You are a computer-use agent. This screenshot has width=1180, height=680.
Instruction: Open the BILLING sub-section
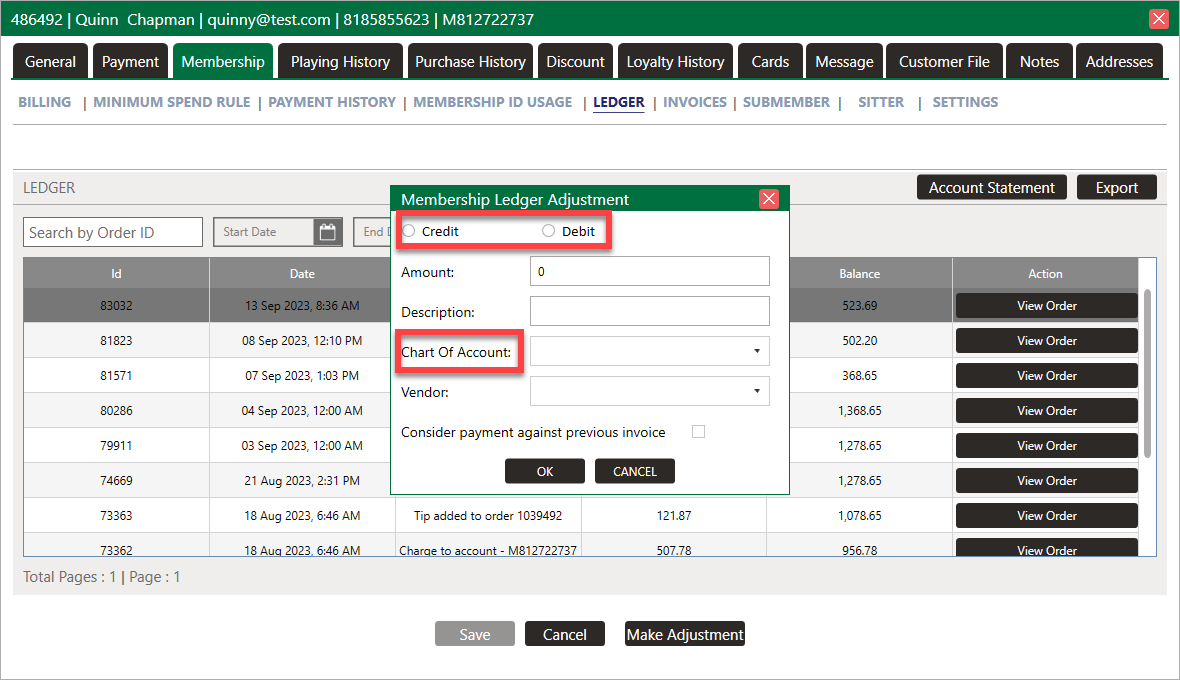click(x=44, y=102)
